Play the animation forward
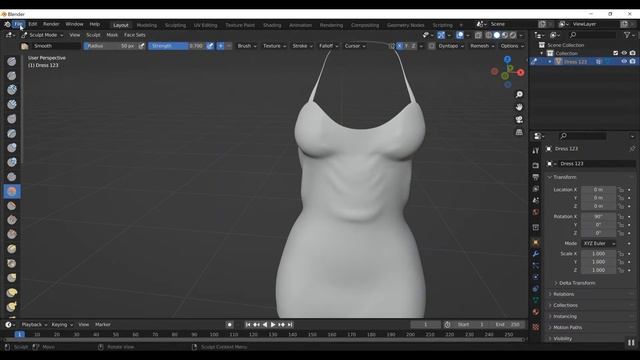 pyautogui.click(x=273, y=324)
